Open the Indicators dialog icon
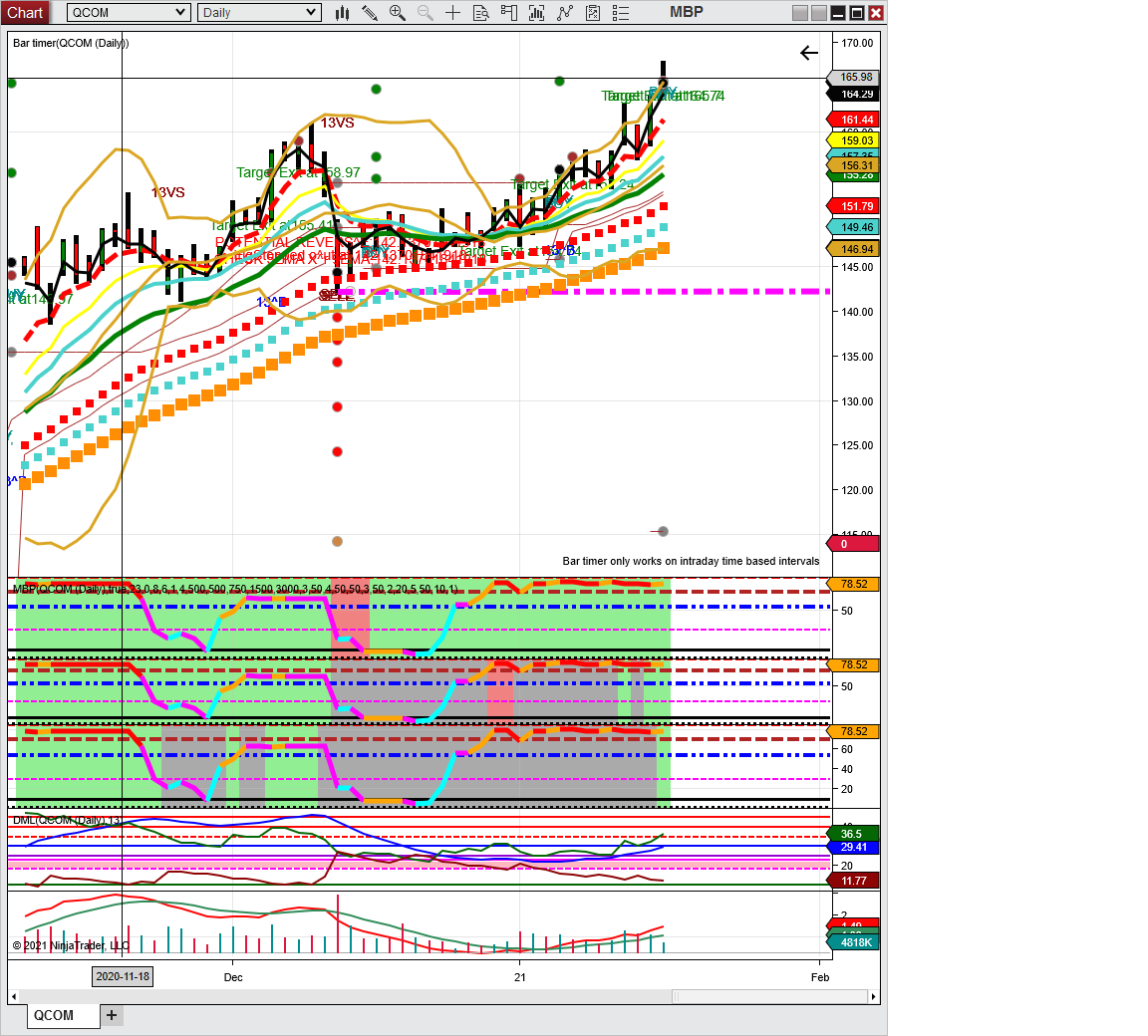Screen dimensions: 1148x1036 click(564, 12)
